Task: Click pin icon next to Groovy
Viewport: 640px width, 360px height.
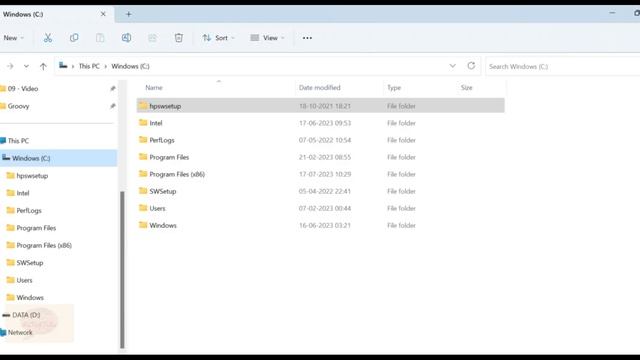Action: point(113,106)
